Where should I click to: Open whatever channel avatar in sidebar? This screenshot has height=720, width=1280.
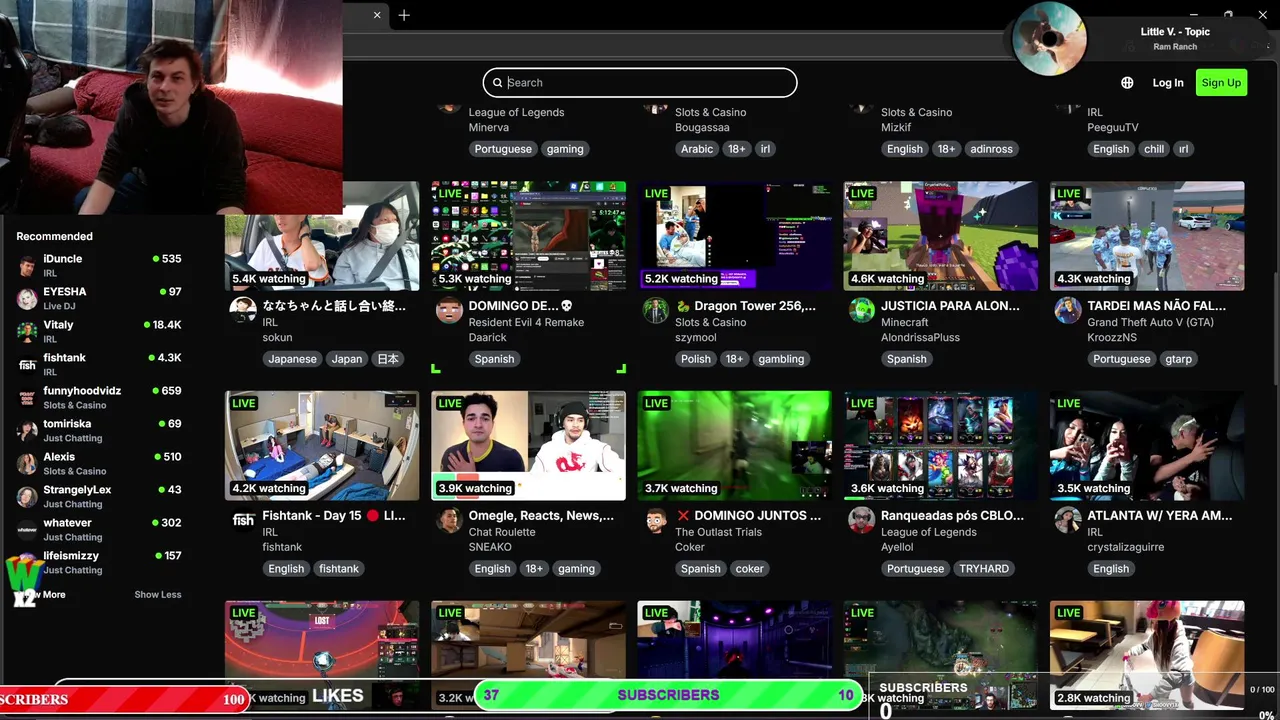click(x=27, y=529)
